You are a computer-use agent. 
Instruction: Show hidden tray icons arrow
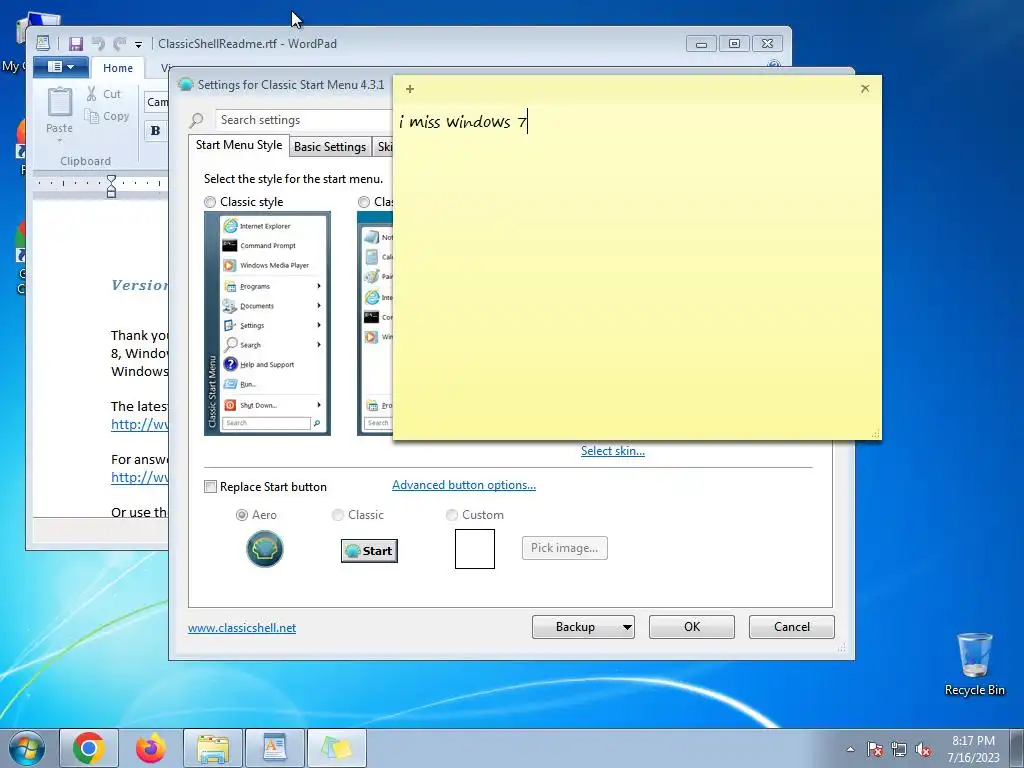(850, 749)
